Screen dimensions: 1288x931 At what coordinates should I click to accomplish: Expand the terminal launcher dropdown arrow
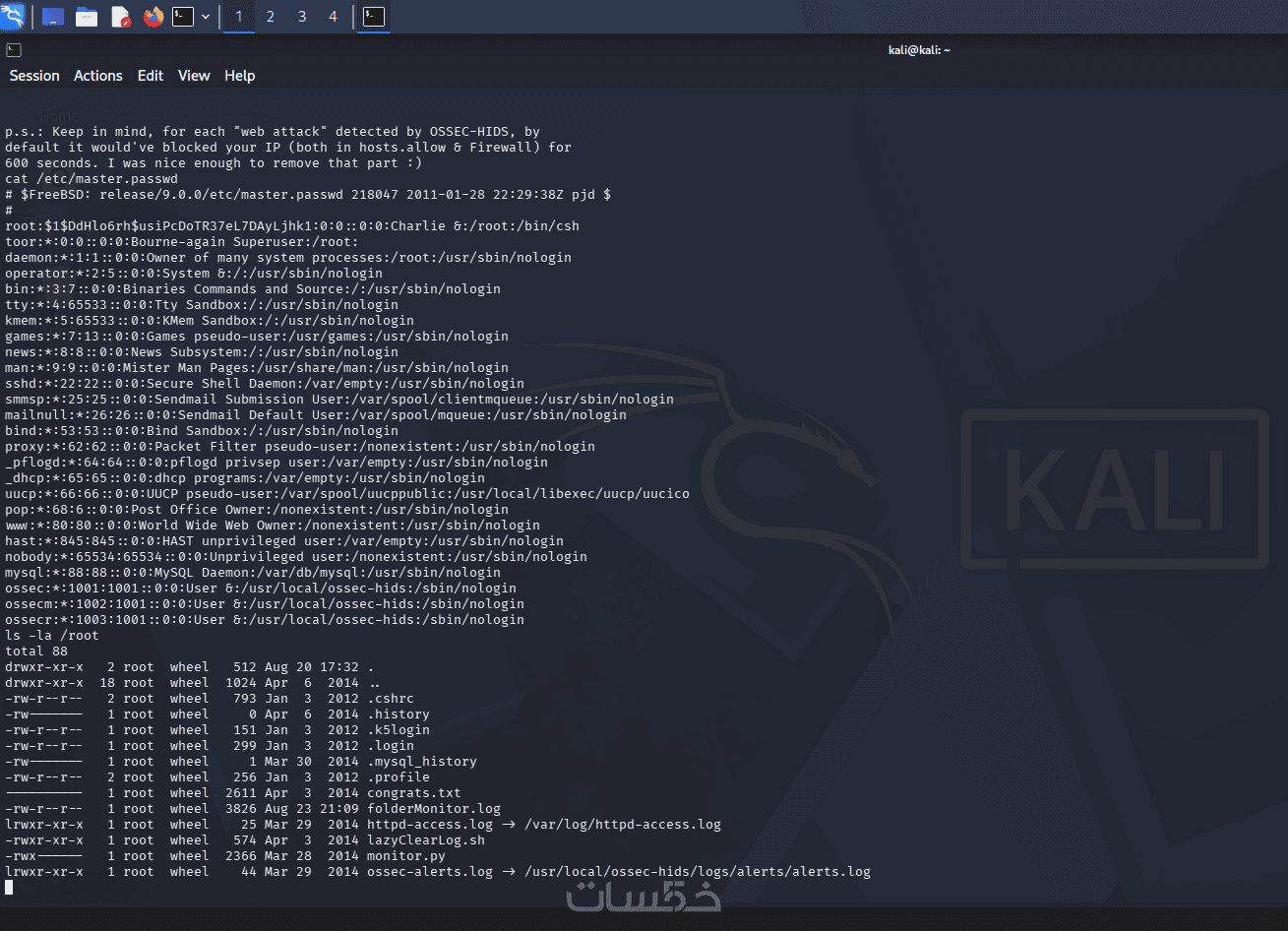pyautogui.click(x=206, y=17)
